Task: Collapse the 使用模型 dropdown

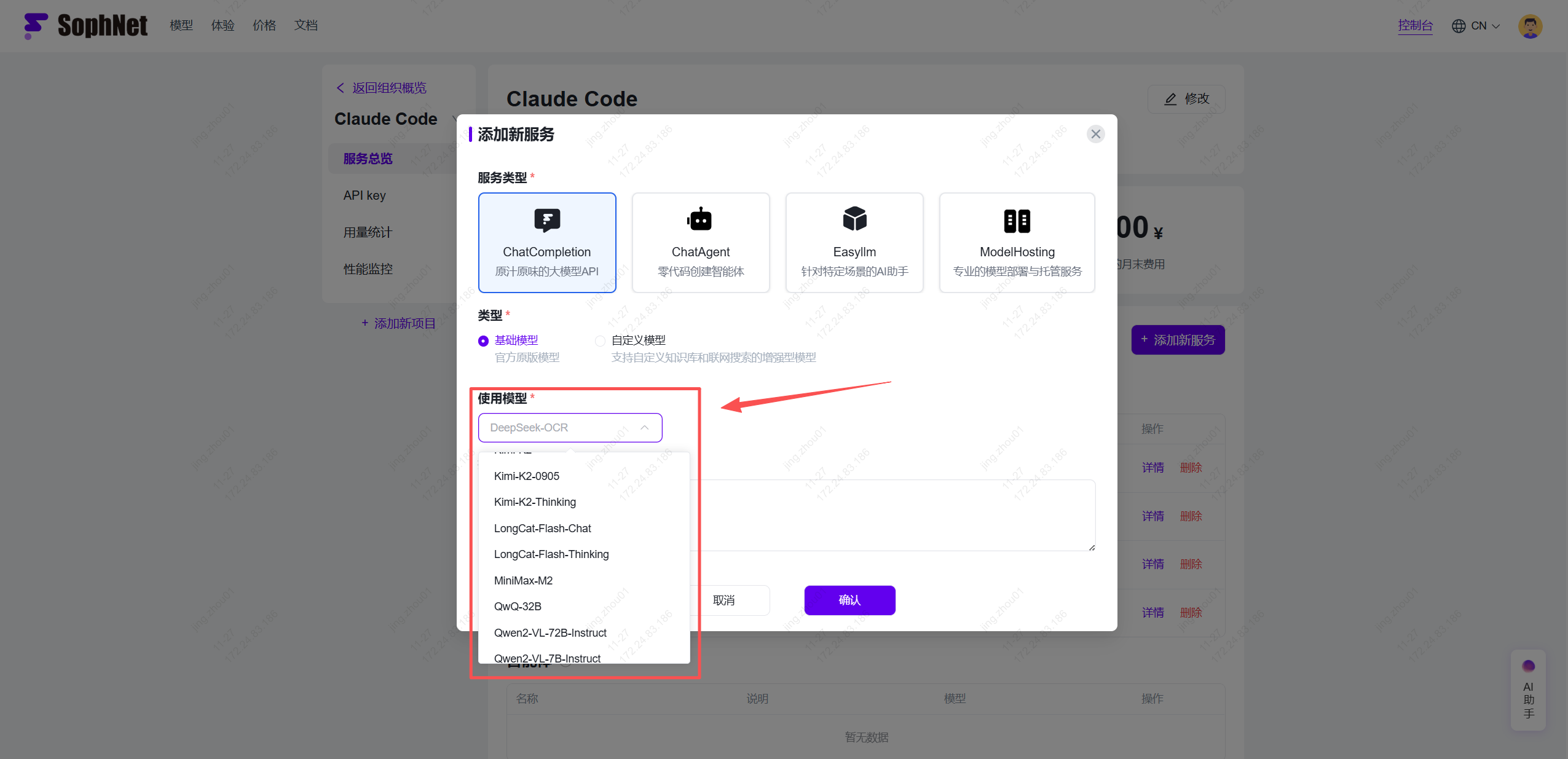Action: click(644, 428)
